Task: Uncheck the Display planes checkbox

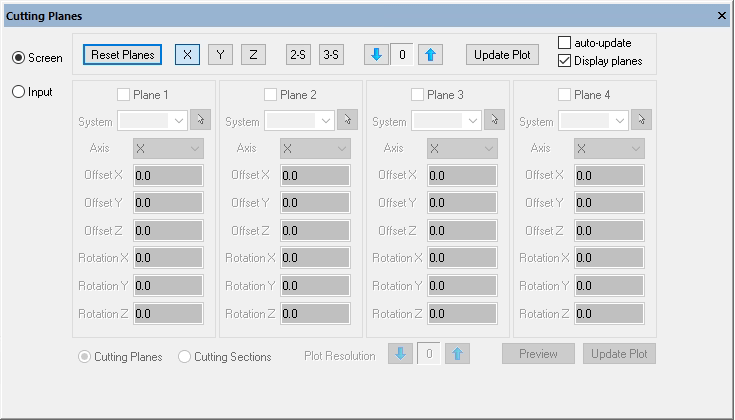Action: (x=565, y=61)
